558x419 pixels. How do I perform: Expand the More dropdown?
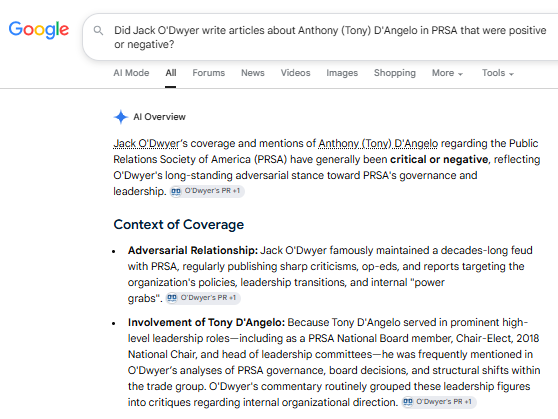point(447,73)
